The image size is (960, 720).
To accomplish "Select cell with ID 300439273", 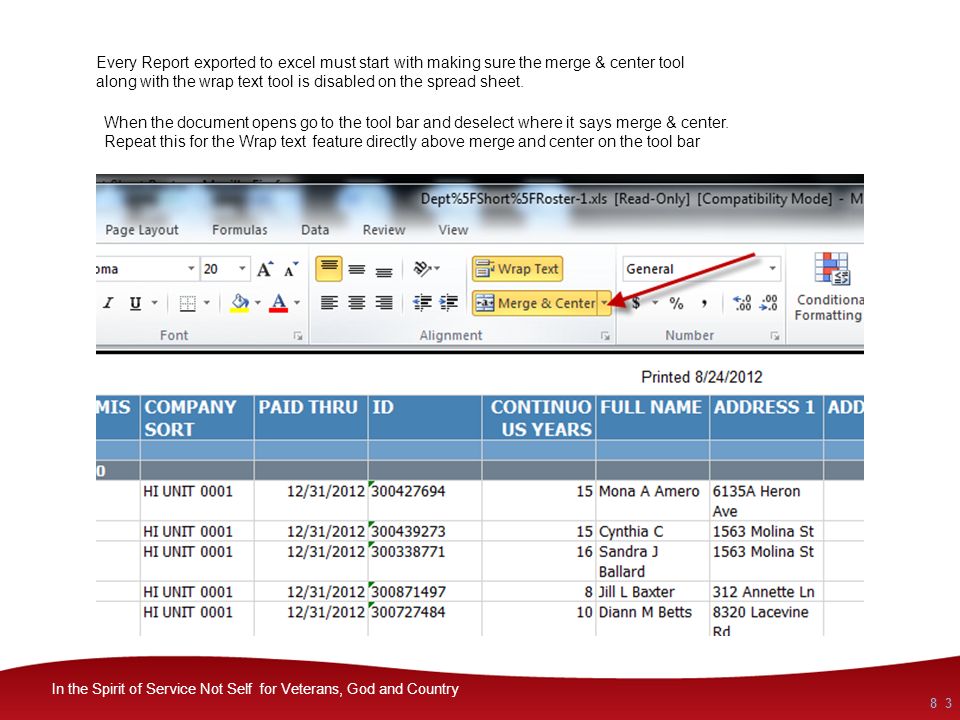I will pyautogui.click(x=425, y=531).
